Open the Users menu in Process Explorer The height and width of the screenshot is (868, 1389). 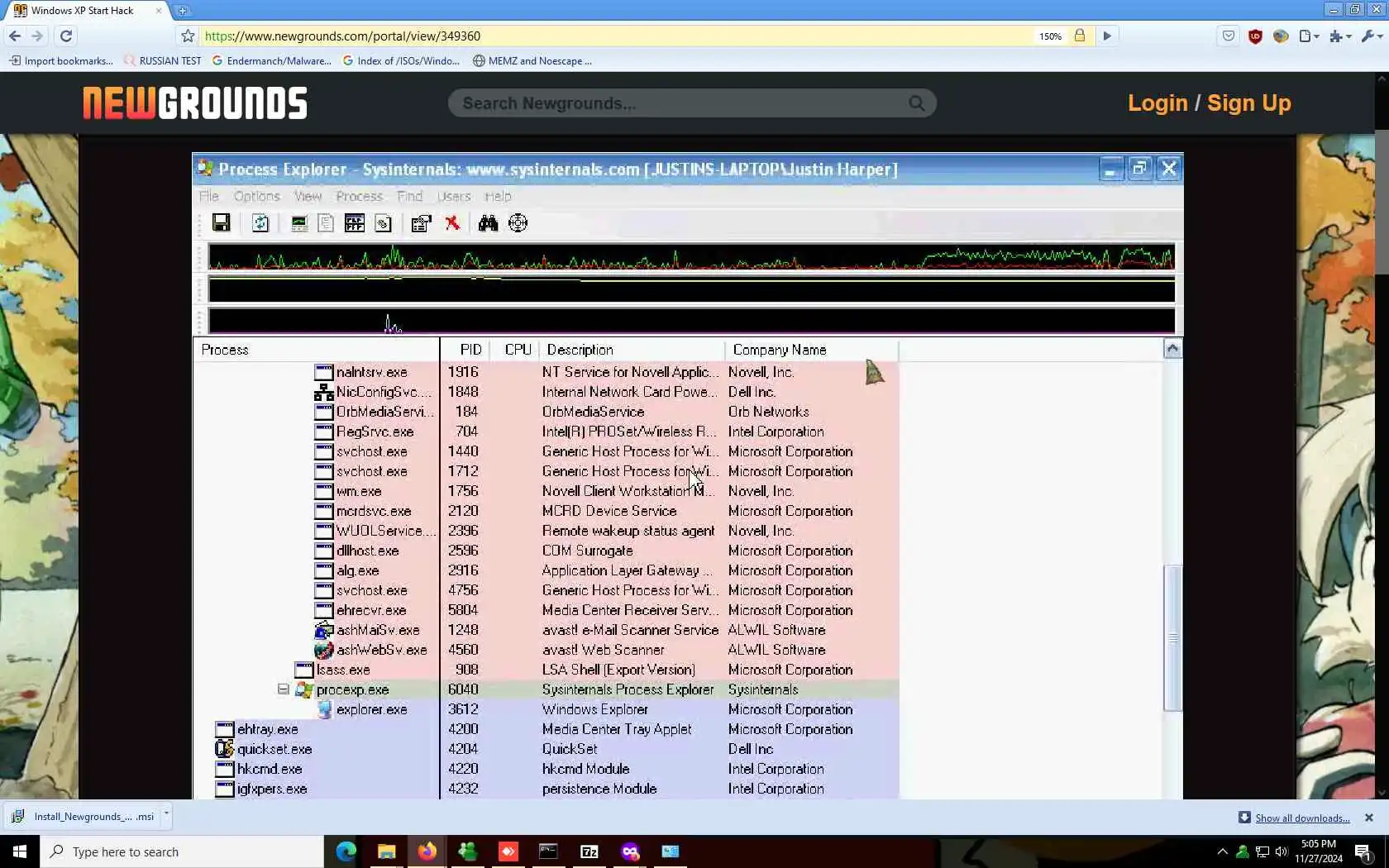click(x=454, y=196)
